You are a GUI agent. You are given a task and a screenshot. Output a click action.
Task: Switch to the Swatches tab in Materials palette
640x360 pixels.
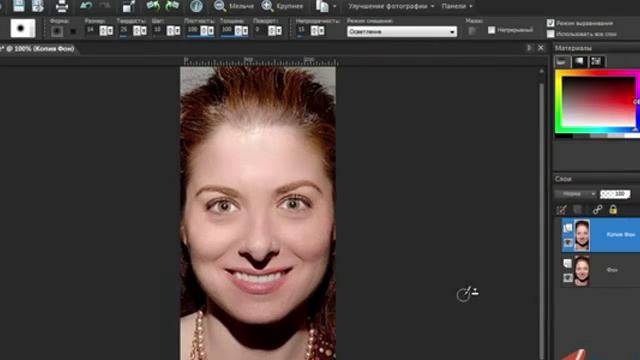596,62
